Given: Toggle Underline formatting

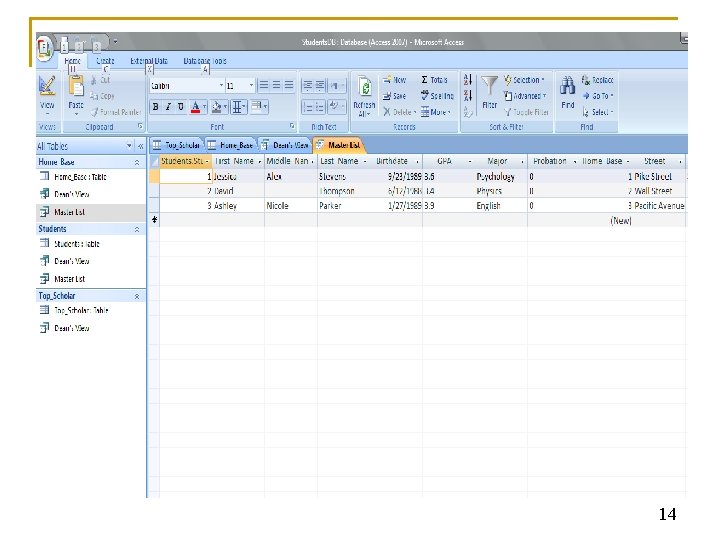Looking at the screenshot, I should [180, 107].
